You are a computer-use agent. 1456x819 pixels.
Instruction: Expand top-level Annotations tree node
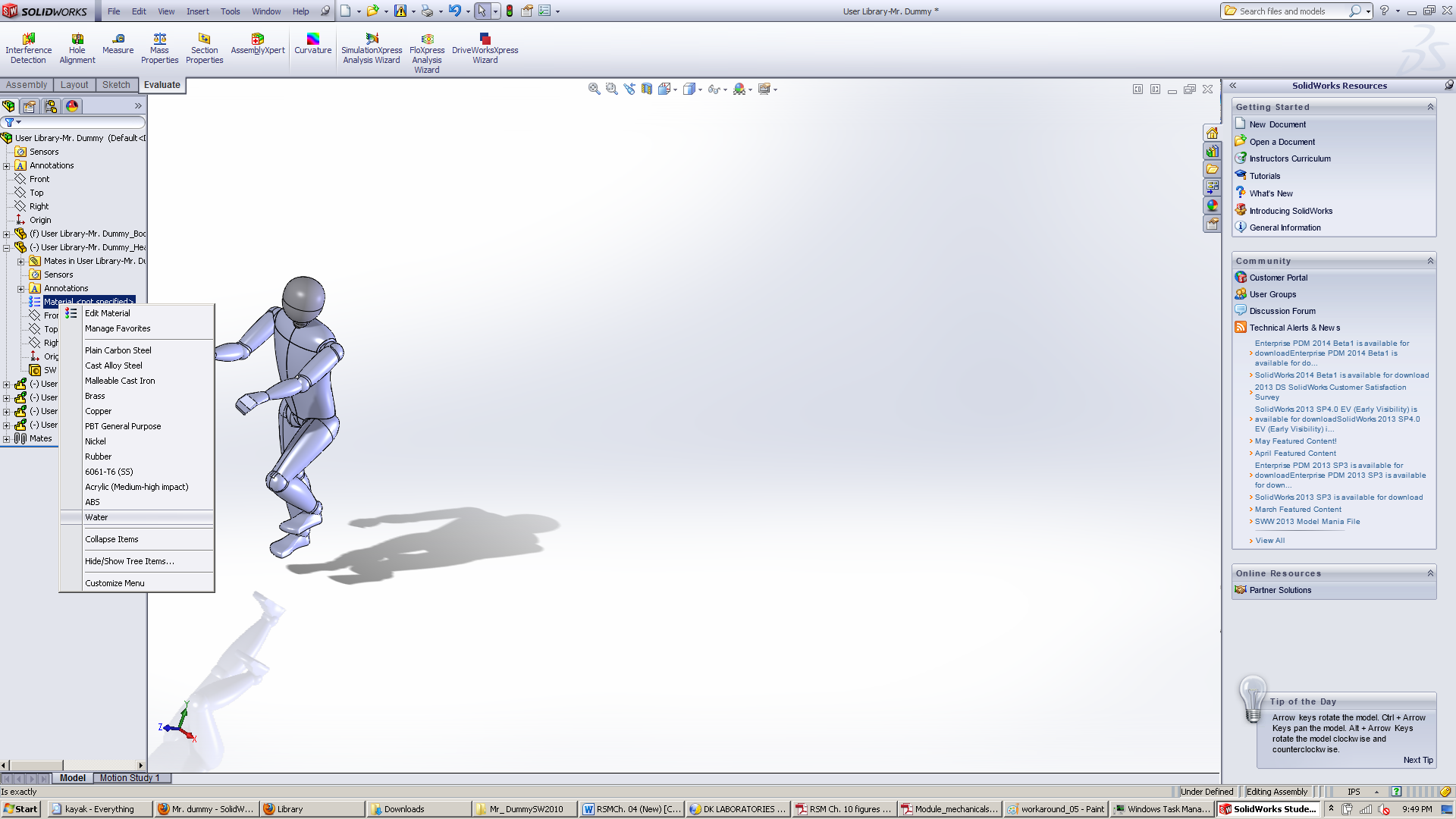[x=7, y=165]
